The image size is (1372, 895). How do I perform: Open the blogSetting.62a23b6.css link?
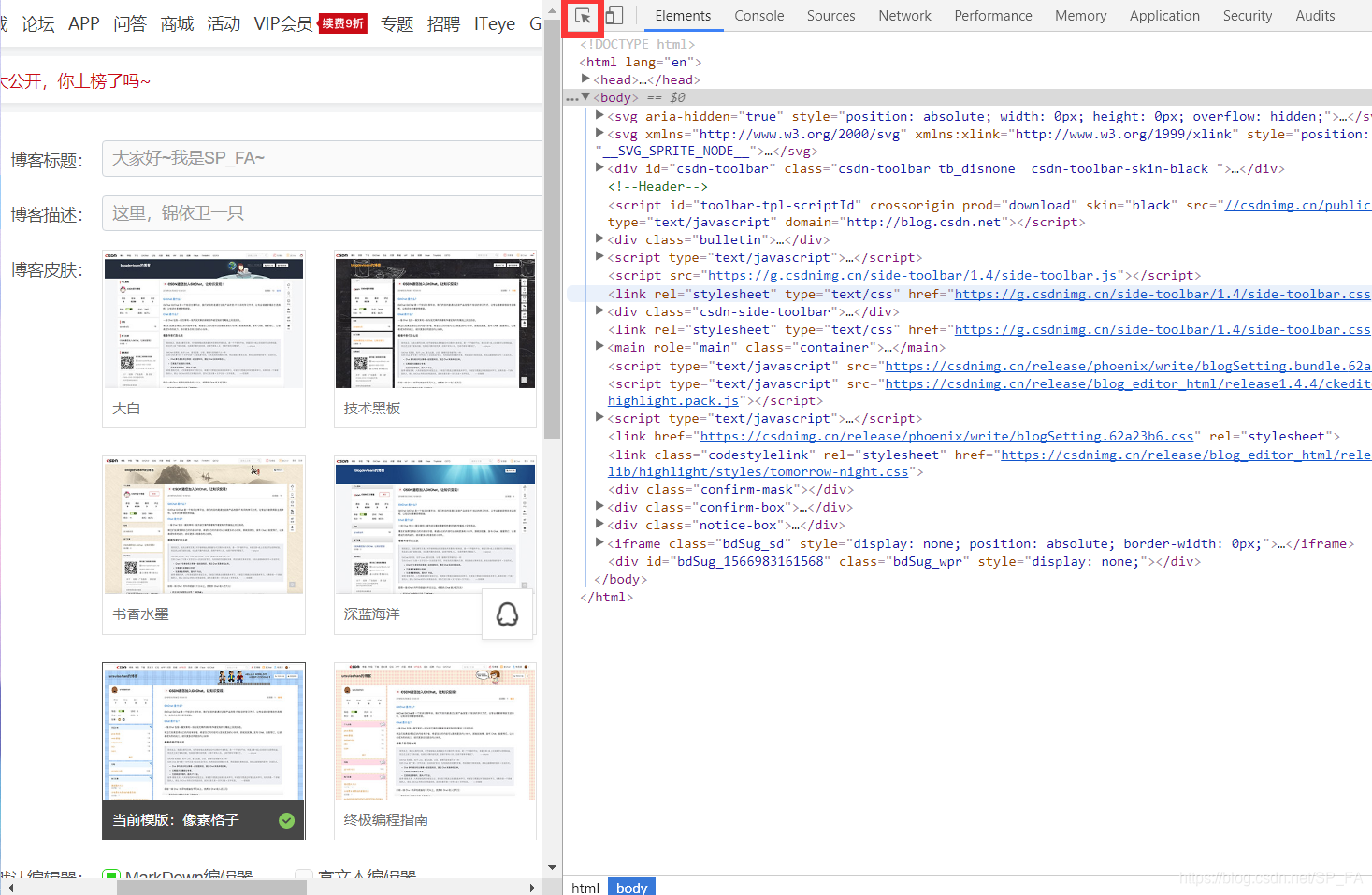pos(946,437)
